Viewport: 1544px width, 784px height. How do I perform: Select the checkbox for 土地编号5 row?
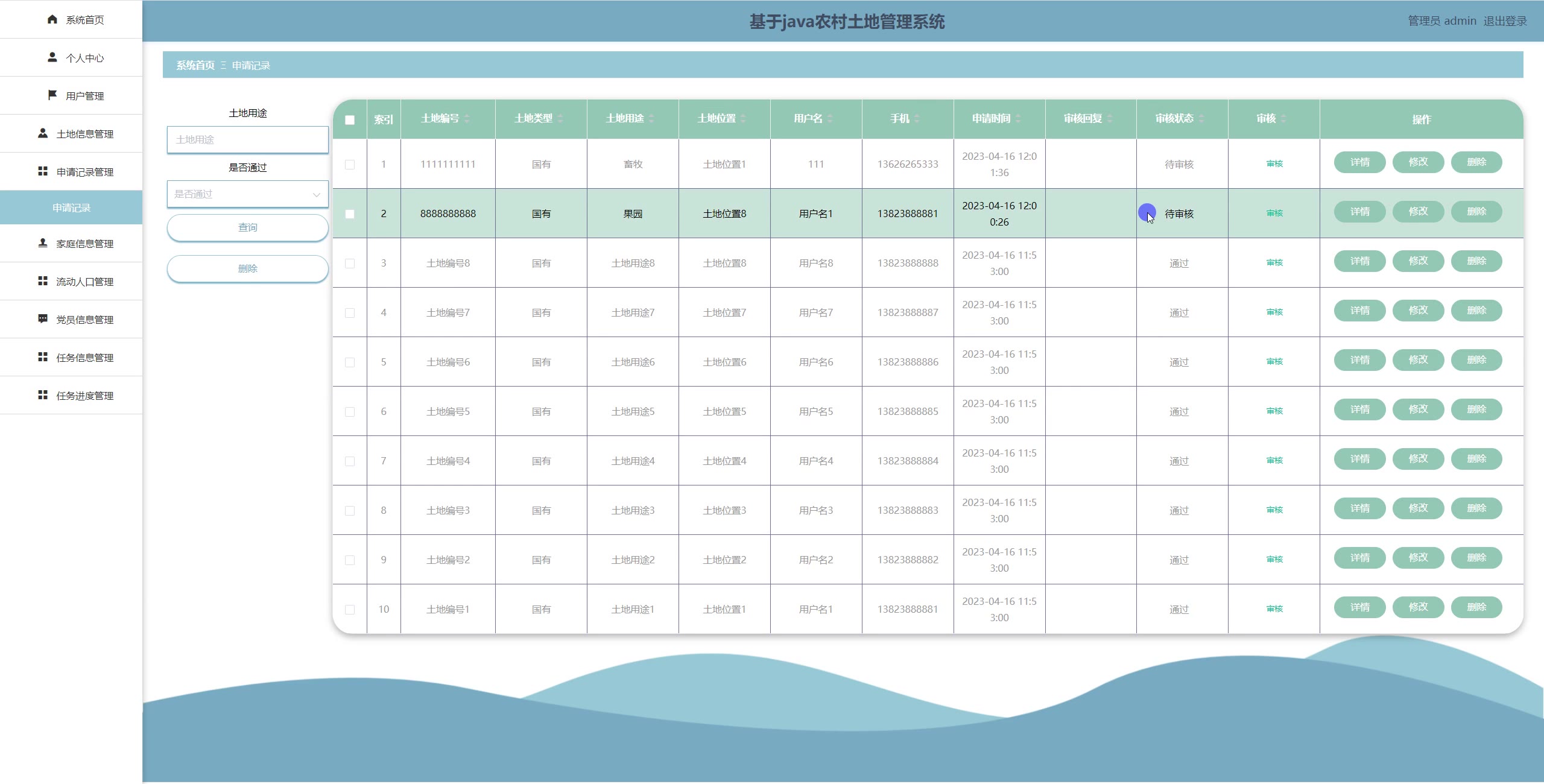coord(350,411)
